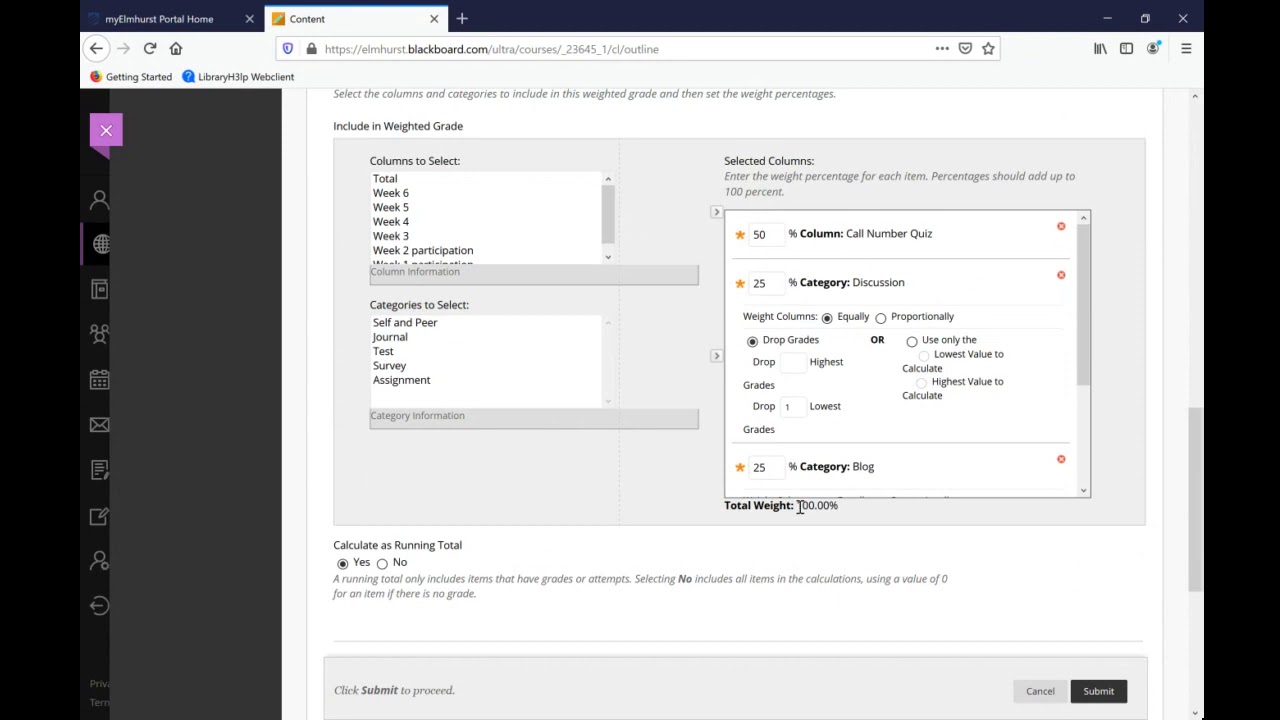Open the profile icon in the sidebar
The width and height of the screenshot is (1280, 720).
pyautogui.click(x=100, y=200)
